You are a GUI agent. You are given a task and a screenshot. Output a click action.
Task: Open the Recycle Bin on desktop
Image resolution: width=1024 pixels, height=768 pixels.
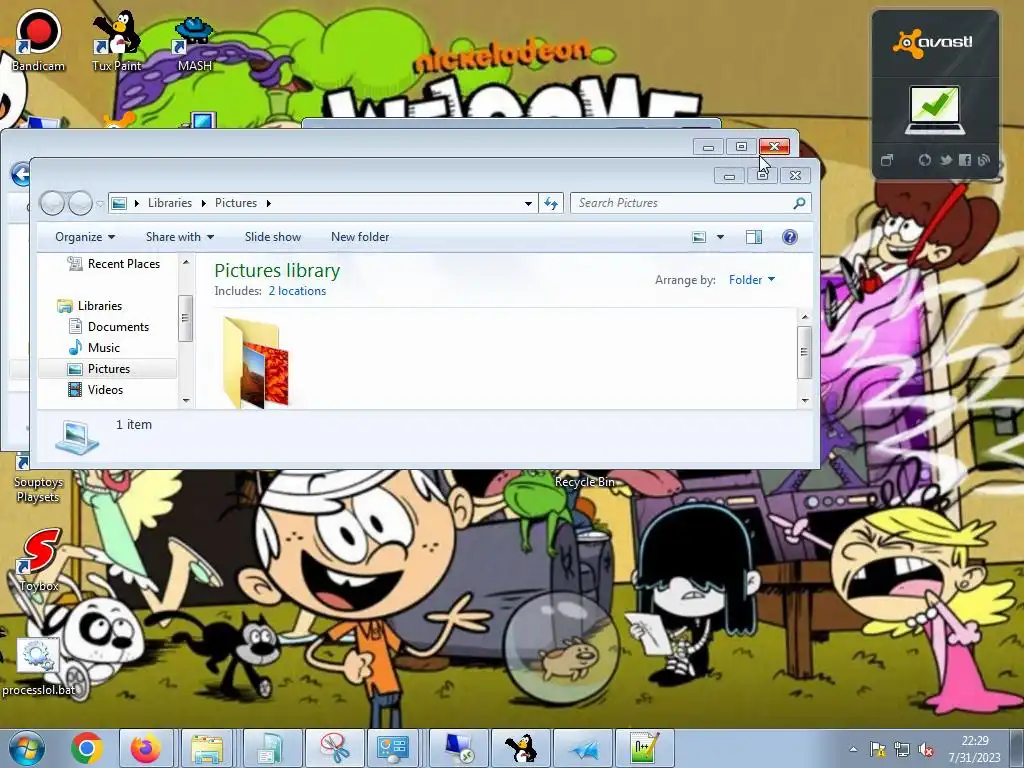[584, 482]
